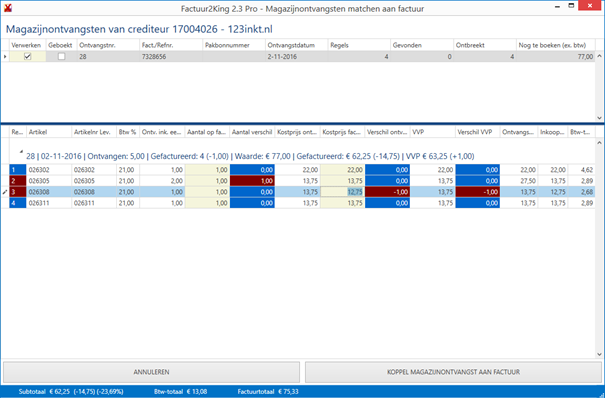Toggle the Geboekt checkbox for receipt 28
This screenshot has width=605, height=398.
point(61,56)
